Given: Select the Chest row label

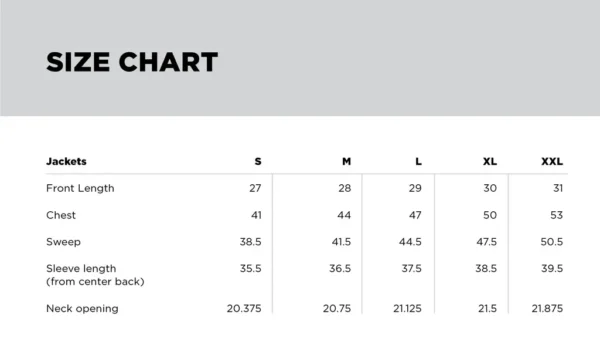Looking at the screenshot, I should click(x=61, y=215).
